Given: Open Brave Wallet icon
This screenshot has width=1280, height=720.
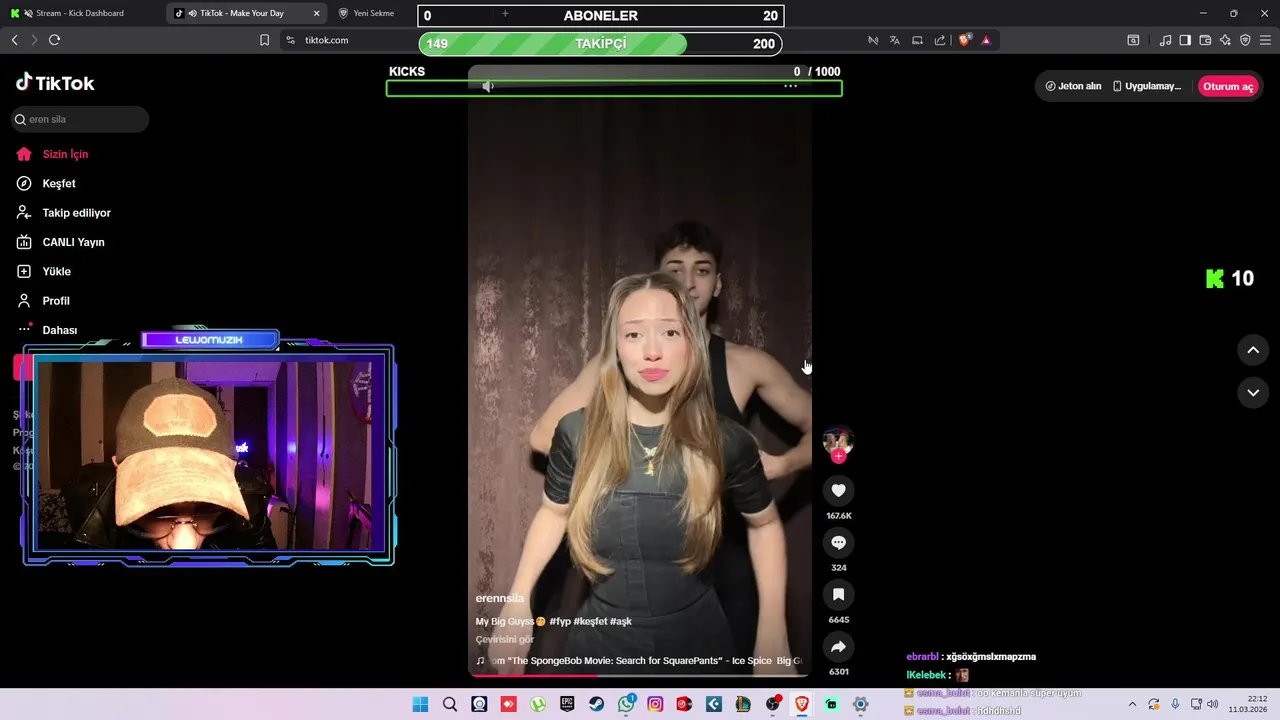Looking at the screenshot, I should [1205, 40].
